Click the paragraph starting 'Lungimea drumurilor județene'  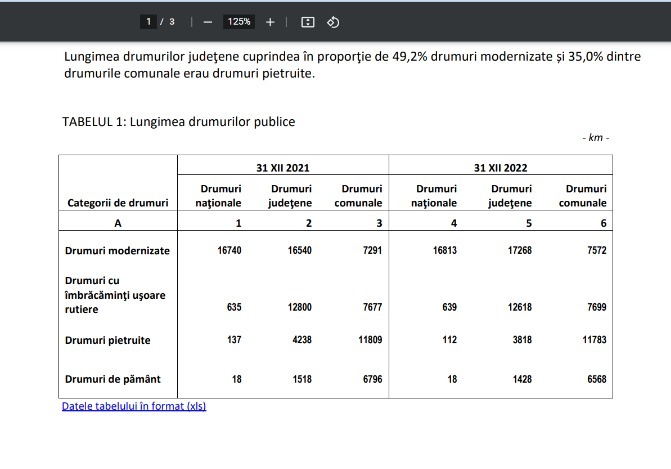[x=352, y=65]
